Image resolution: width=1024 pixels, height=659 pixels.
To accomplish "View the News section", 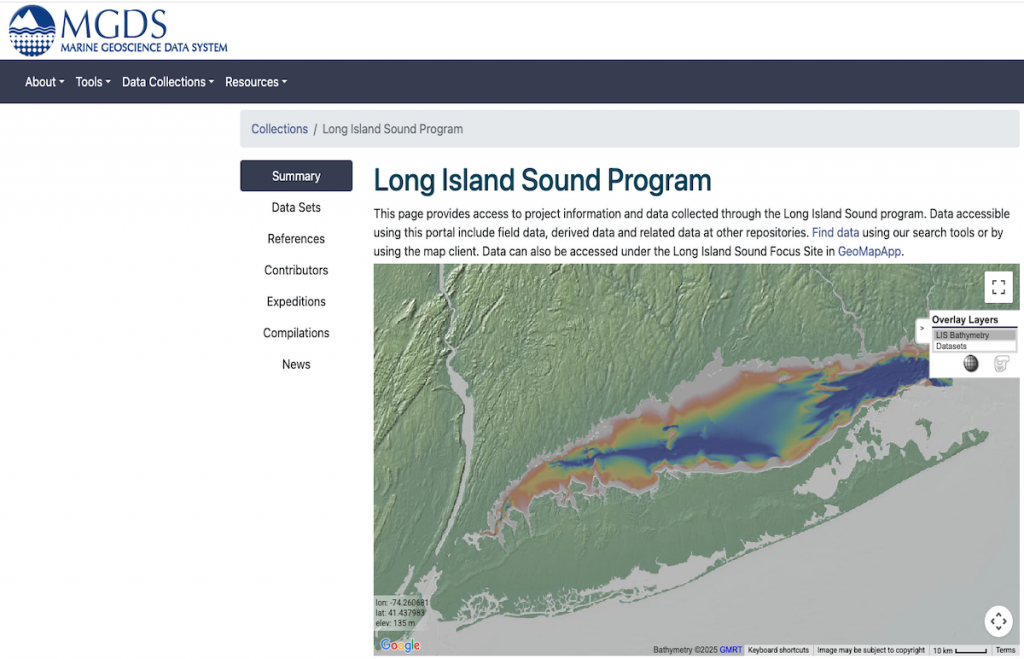I will click(296, 364).
